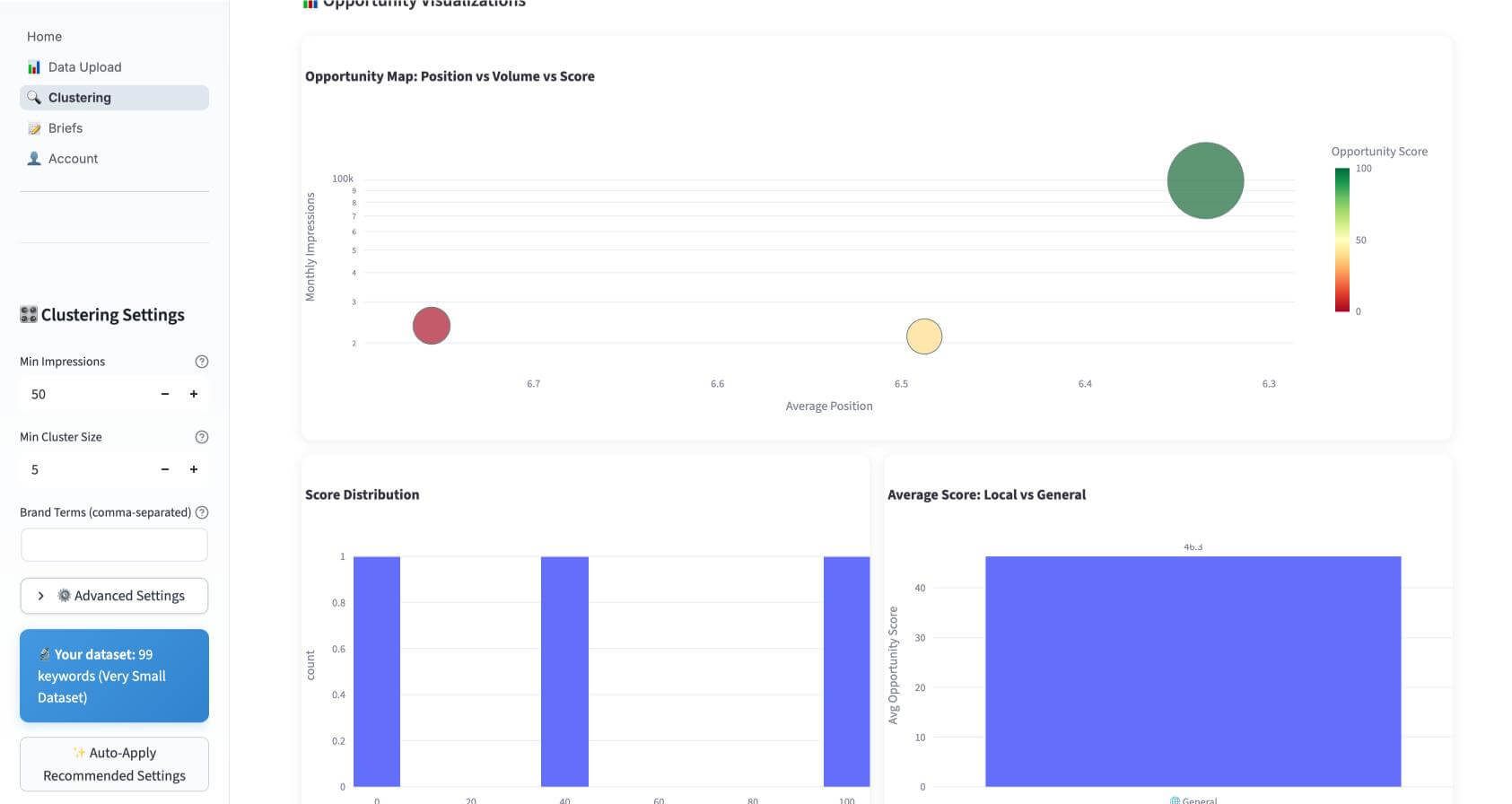Click the large green bubble on Opportunity Map

click(x=1205, y=180)
